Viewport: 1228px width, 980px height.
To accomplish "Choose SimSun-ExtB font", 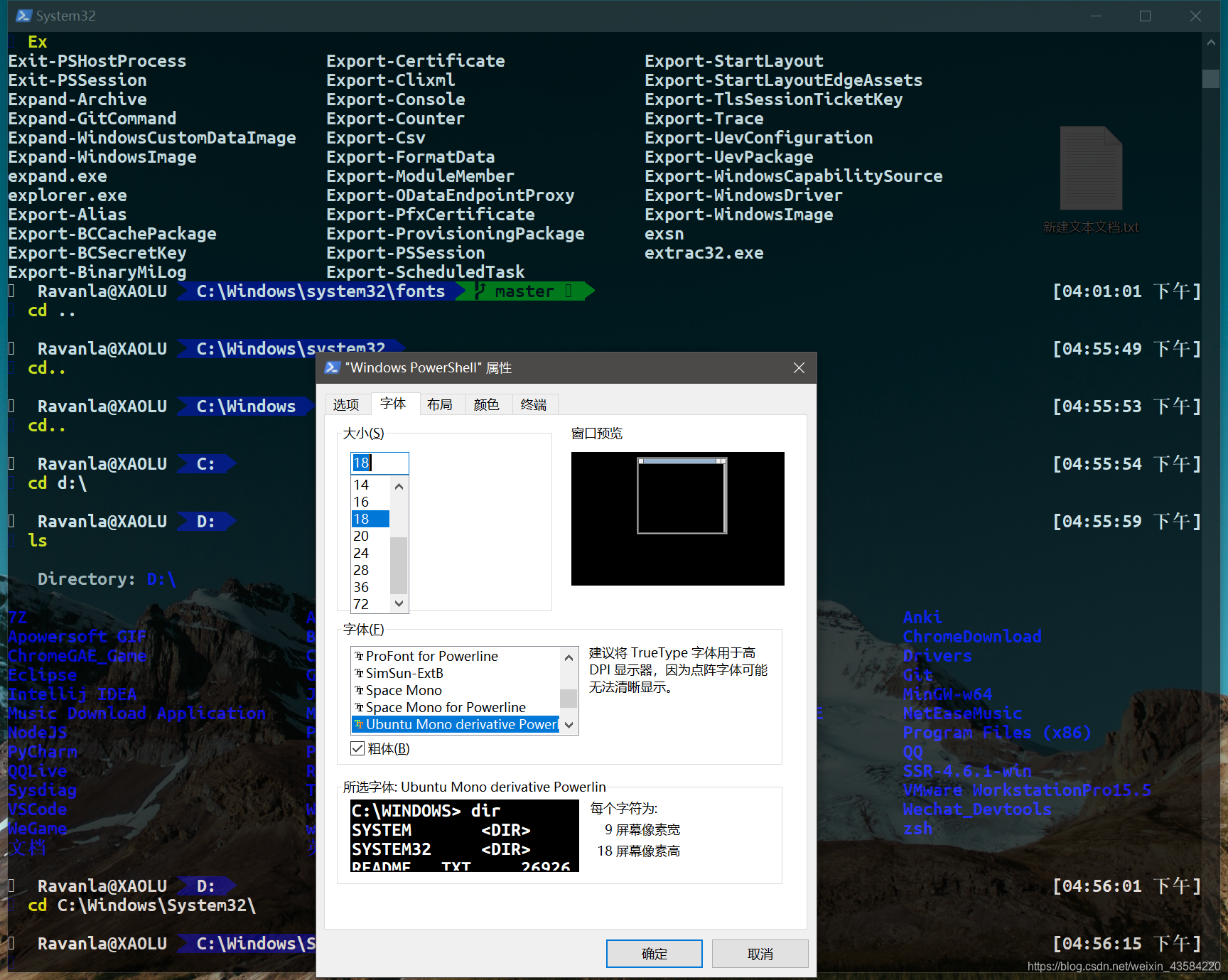I will pos(455,673).
